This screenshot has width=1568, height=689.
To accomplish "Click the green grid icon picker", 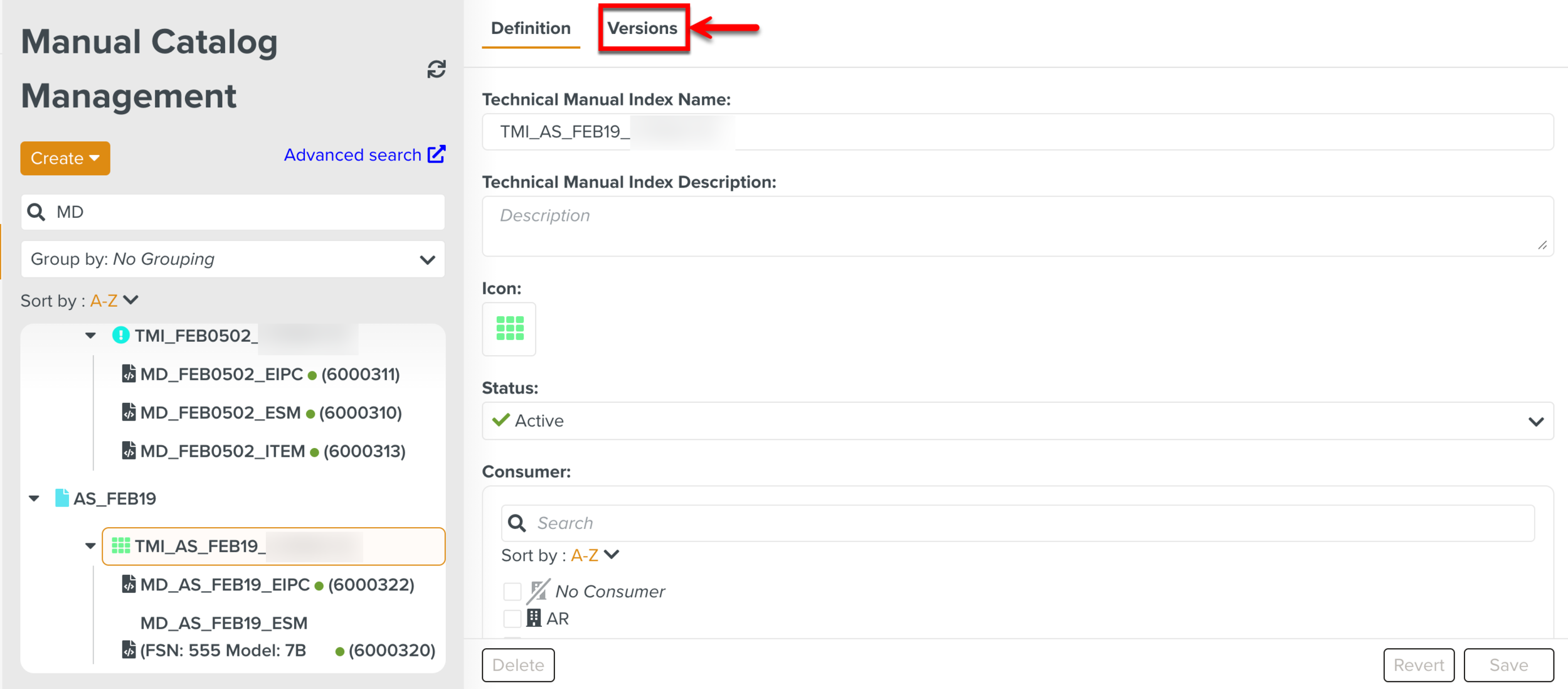I will click(509, 329).
